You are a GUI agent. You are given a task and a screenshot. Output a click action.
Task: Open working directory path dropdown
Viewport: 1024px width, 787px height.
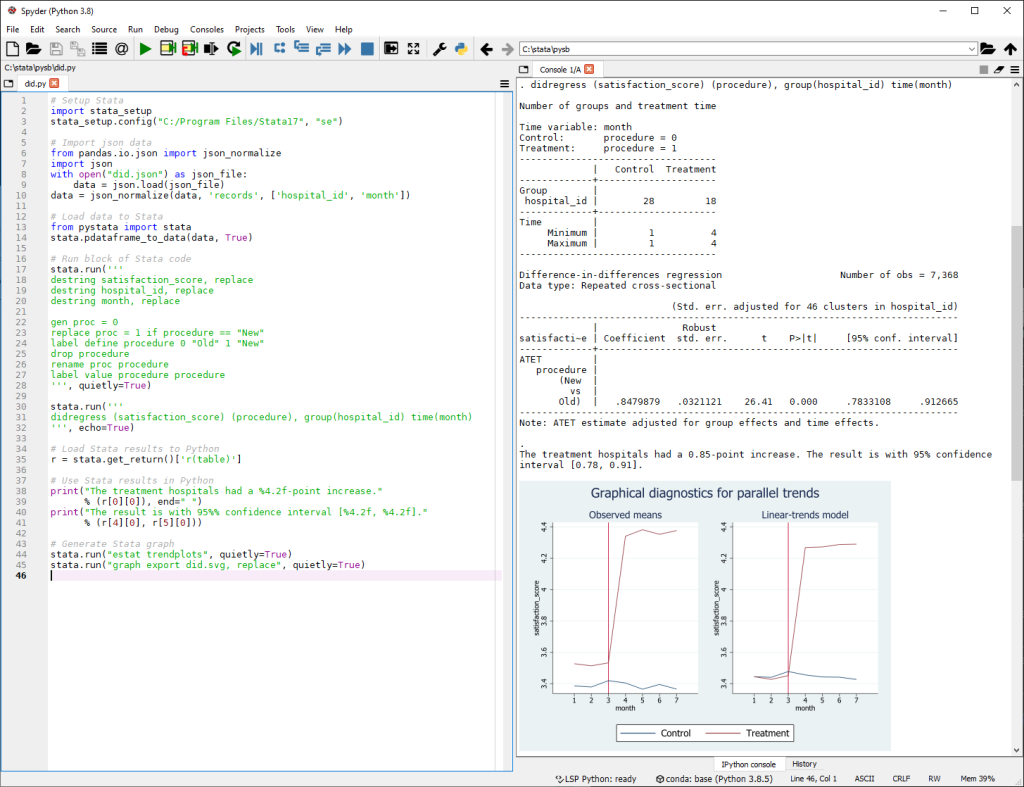(x=972, y=49)
